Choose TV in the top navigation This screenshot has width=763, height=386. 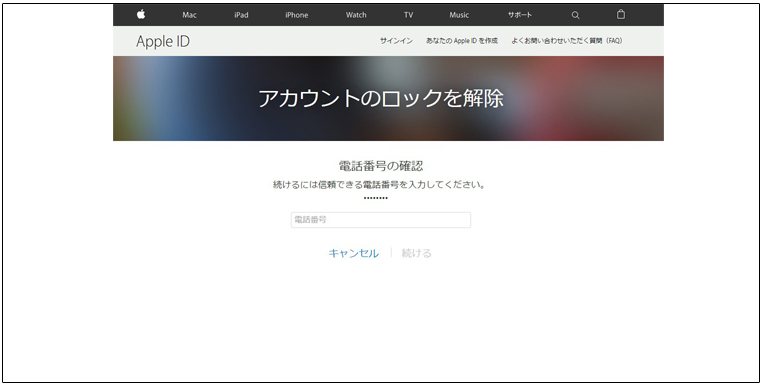point(408,15)
